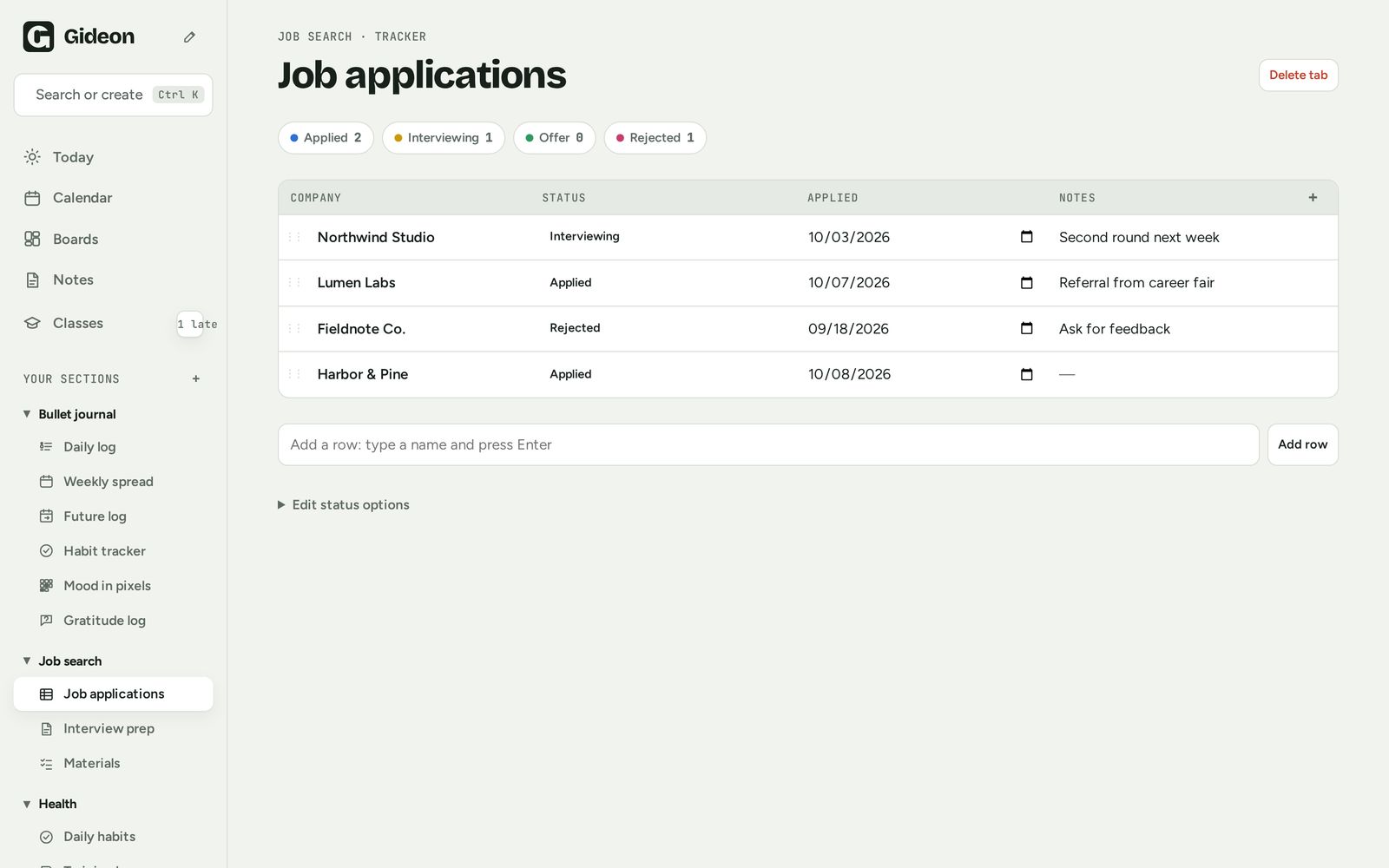The width and height of the screenshot is (1389, 868).
Task: Open Today from the sidebar
Action: [113, 157]
